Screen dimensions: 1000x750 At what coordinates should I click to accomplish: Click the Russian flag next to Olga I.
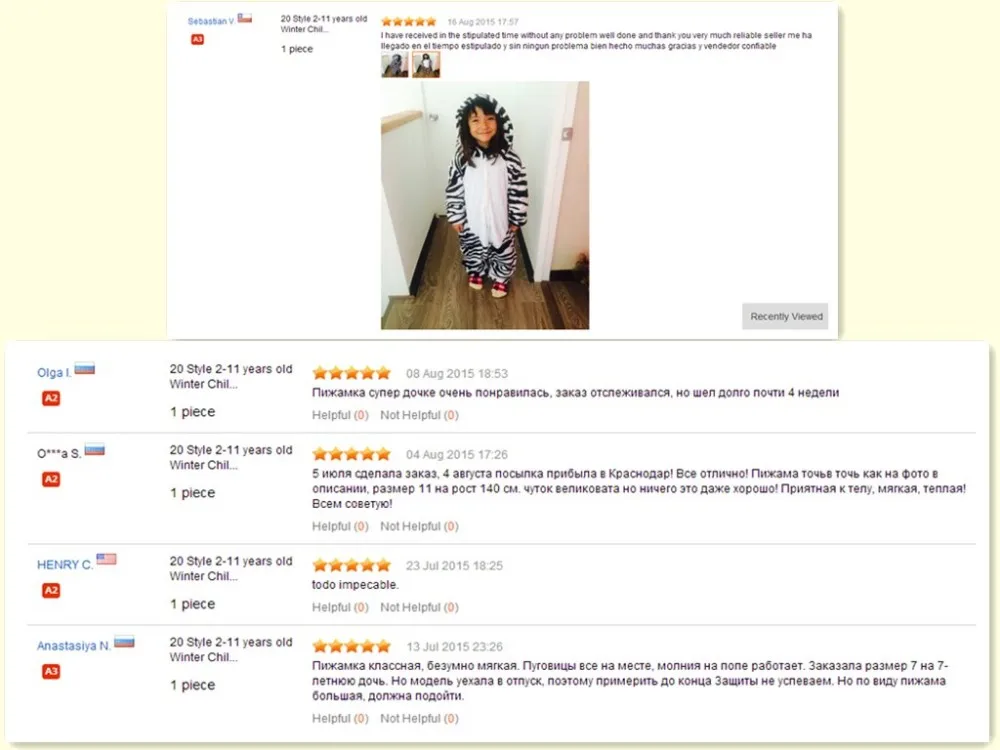pos(85,369)
